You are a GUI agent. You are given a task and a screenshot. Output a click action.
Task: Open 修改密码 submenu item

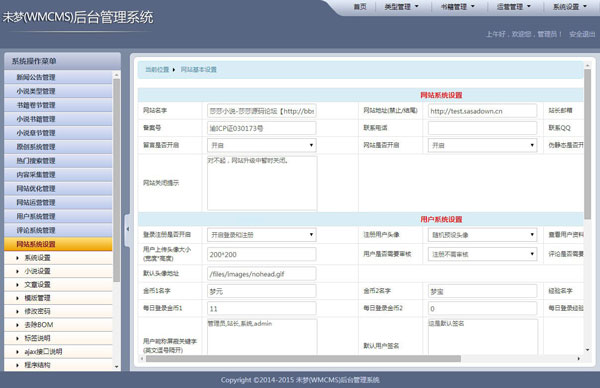pos(58,311)
